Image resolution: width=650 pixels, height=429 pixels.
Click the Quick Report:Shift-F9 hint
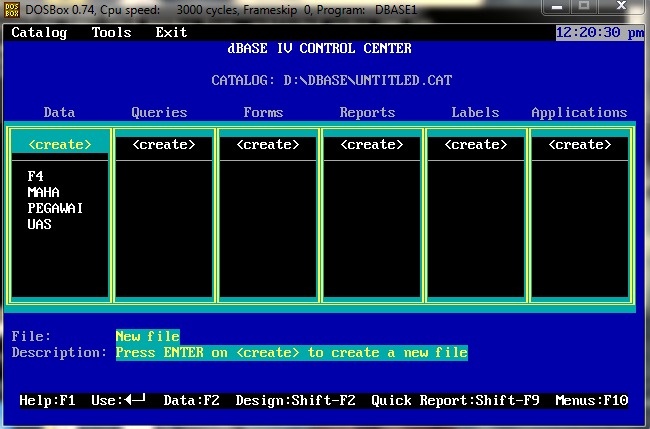(455, 400)
